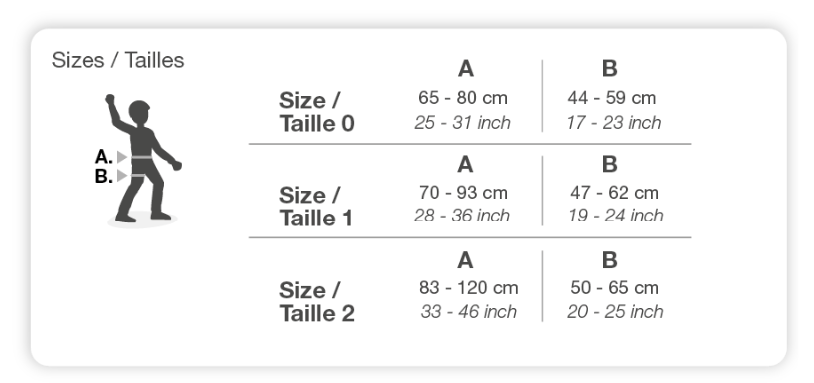Click the 50 - 65 cm leg value
Viewport: 814px width, 383px height.
(614, 288)
